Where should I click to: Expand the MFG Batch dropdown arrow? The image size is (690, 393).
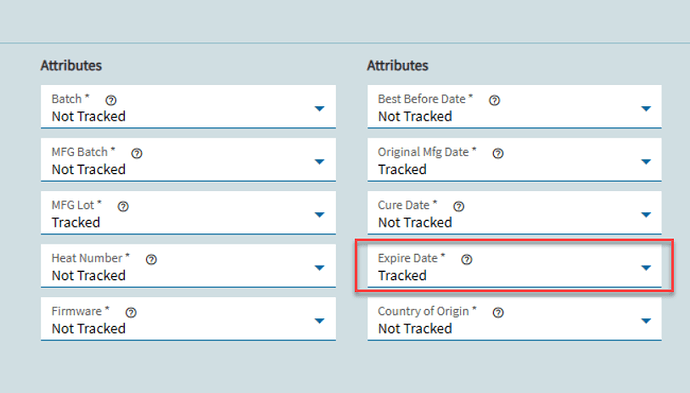[319, 162]
